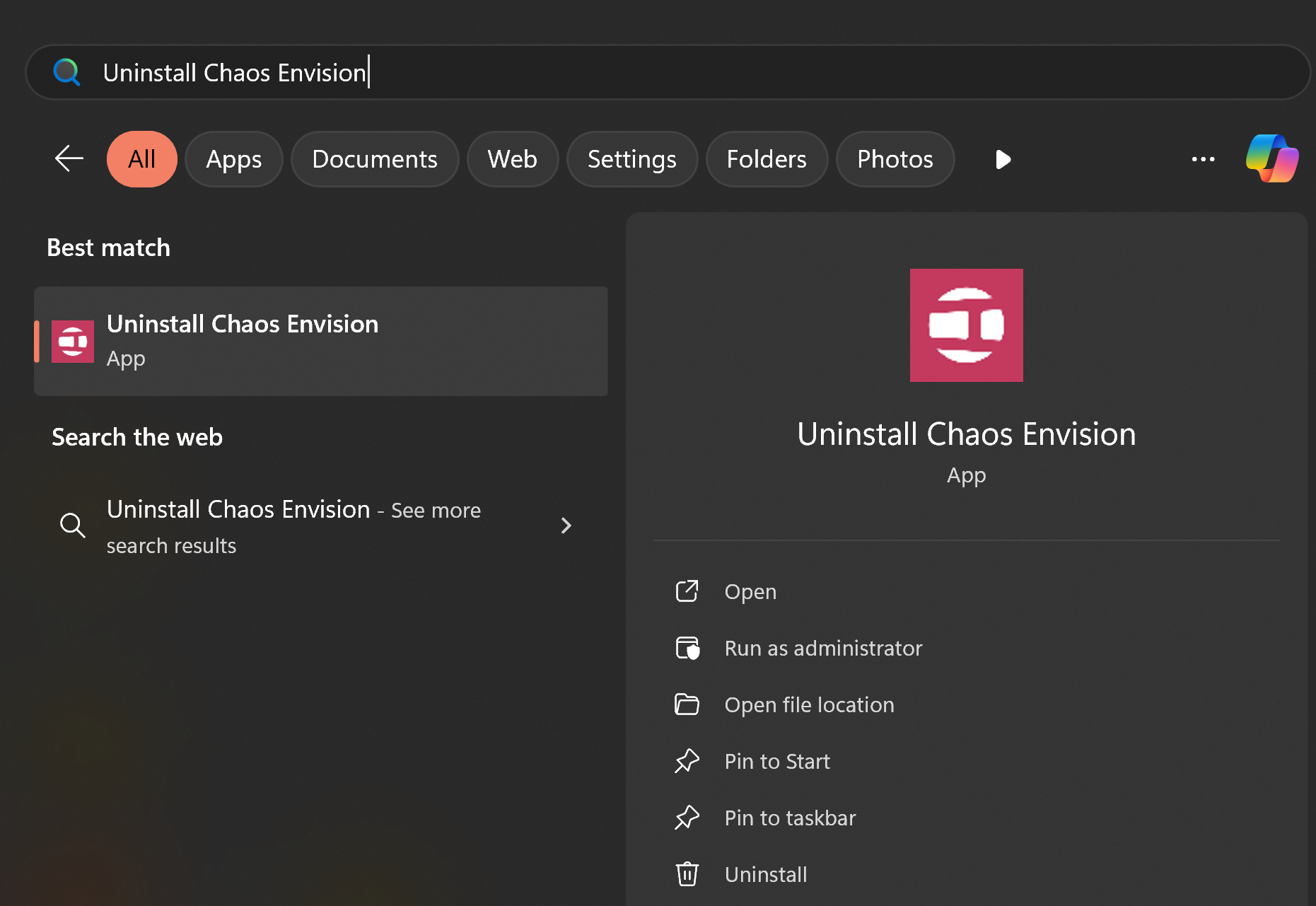Switch to the Documents filter tab

point(375,159)
